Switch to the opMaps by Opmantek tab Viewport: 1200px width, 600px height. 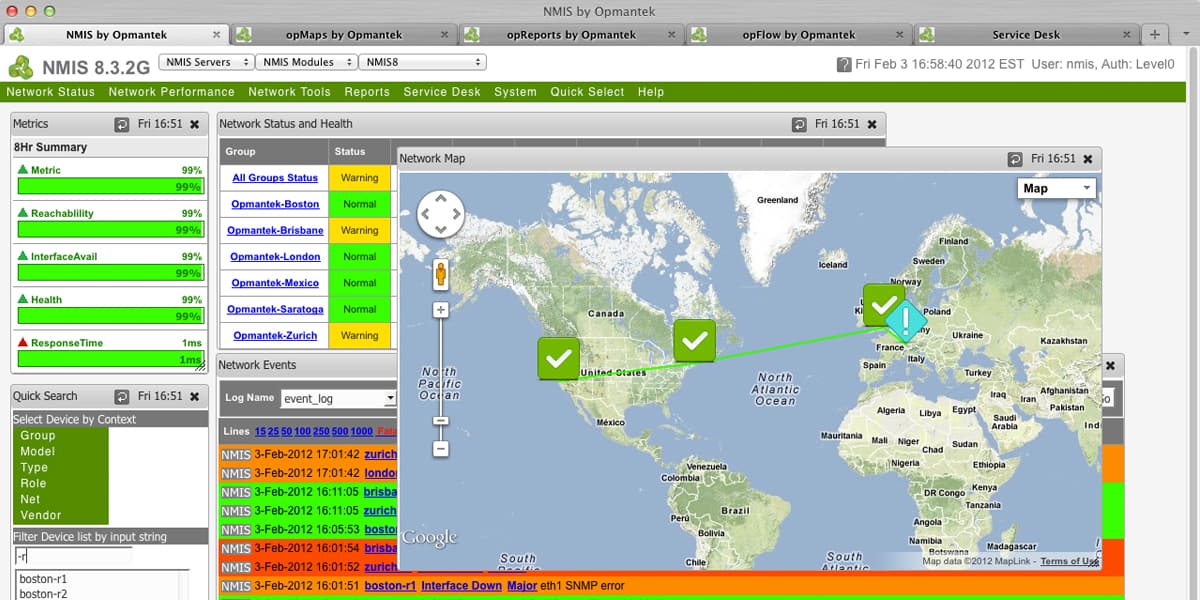(343, 35)
